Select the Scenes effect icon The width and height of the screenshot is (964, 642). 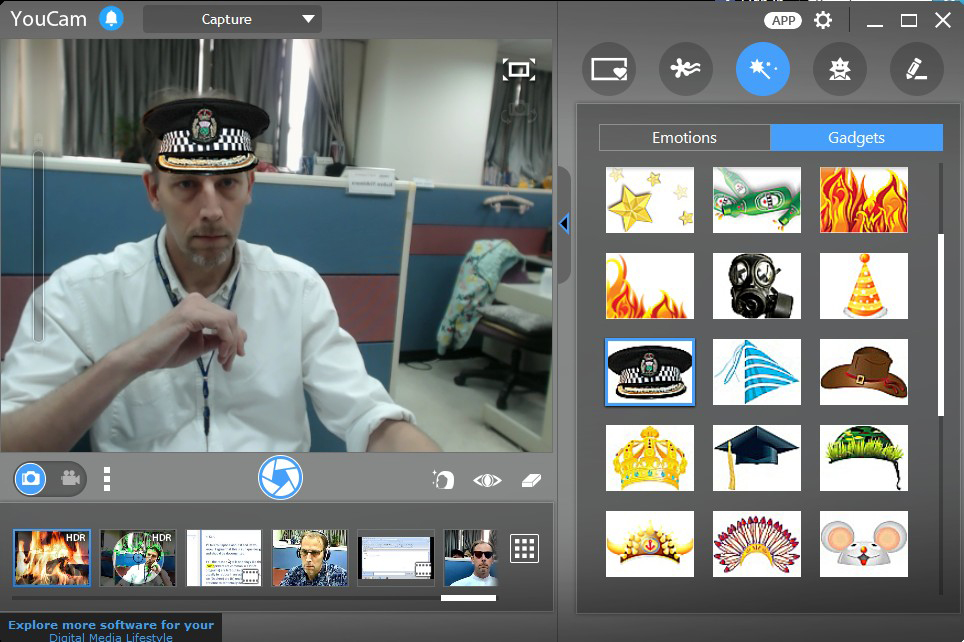click(685, 68)
